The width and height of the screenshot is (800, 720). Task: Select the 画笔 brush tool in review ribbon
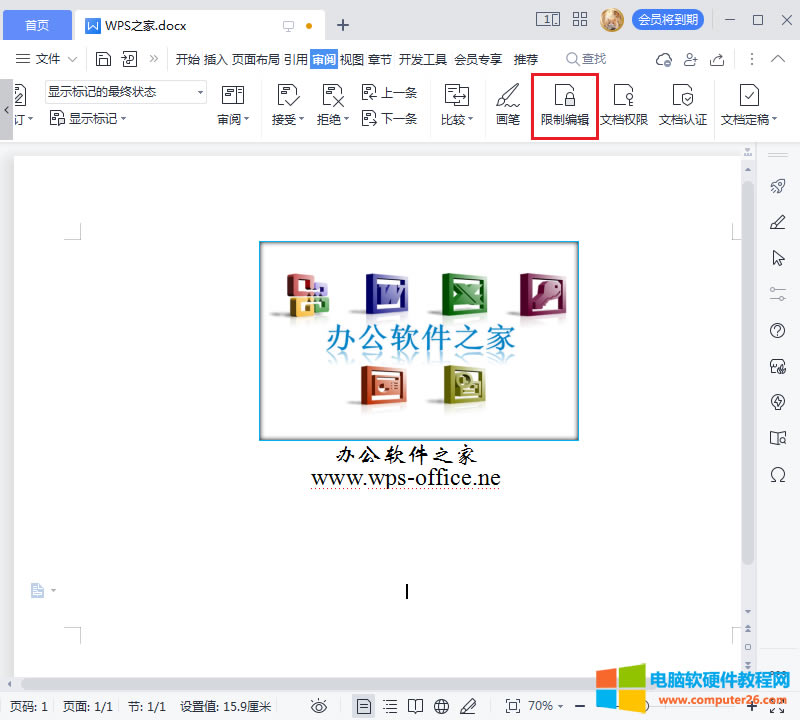[x=507, y=103]
